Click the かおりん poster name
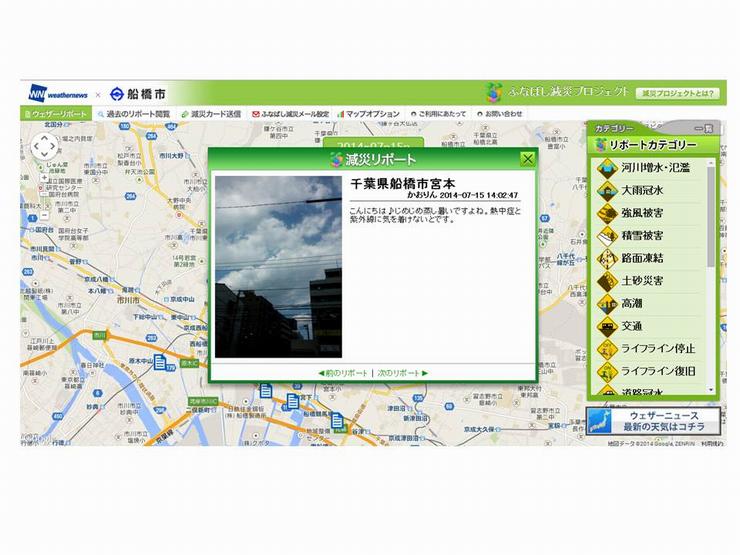The height and width of the screenshot is (555, 740). pyautogui.click(x=422, y=194)
